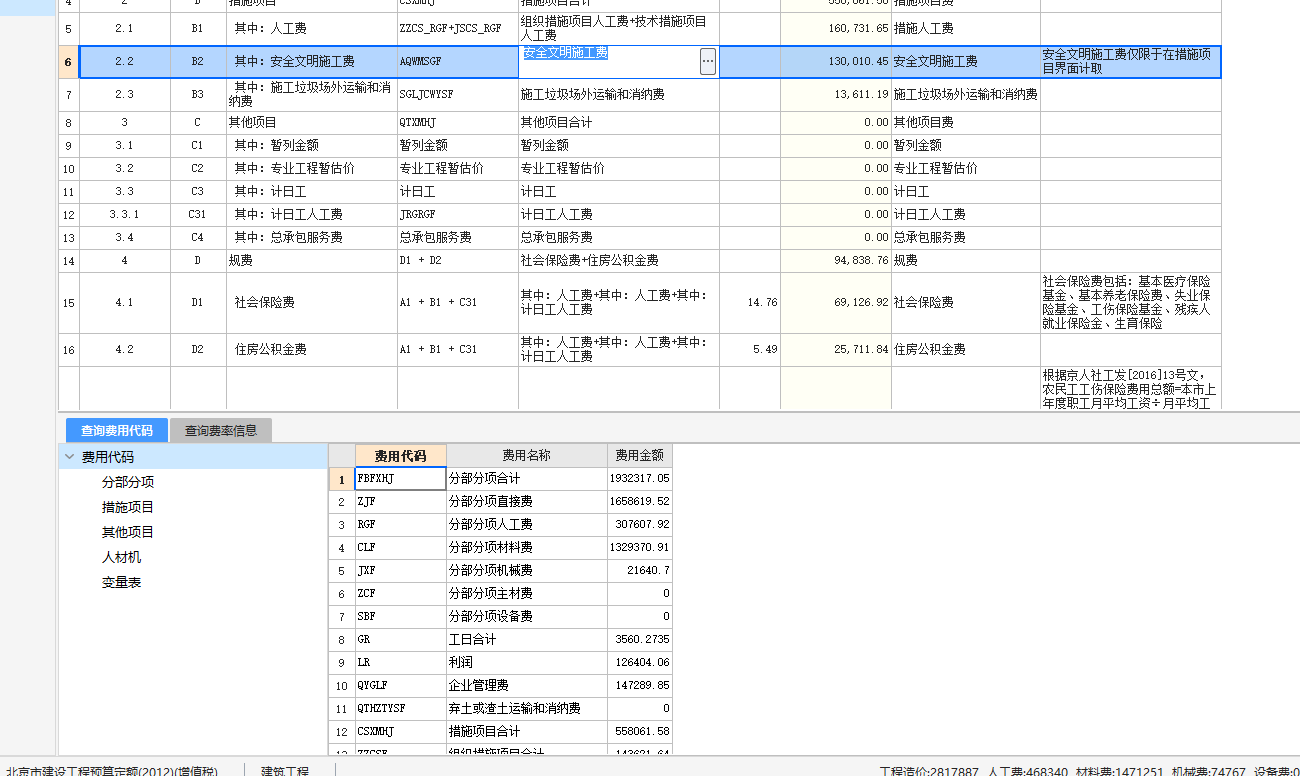The width and height of the screenshot is (1300, 776).
Task: Click the 利润 name cell
Action: pos(526,662)
